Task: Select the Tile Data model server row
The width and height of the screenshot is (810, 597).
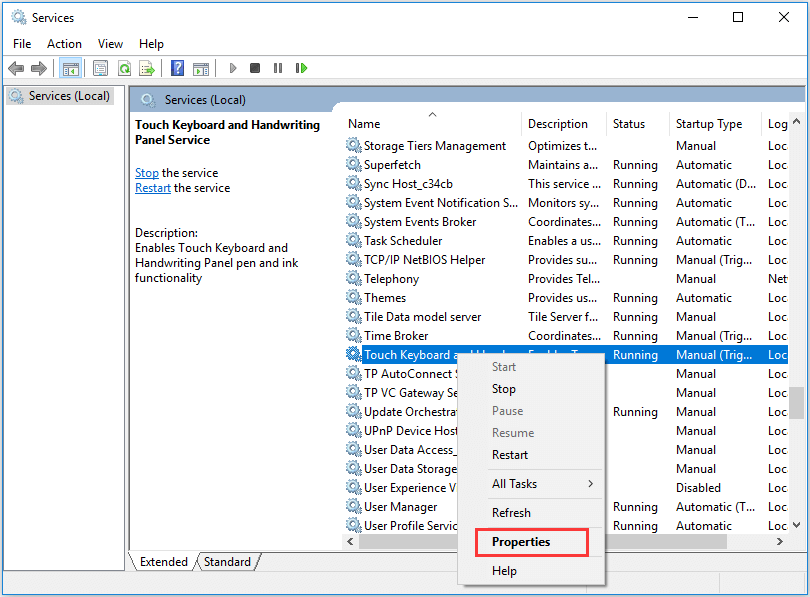Action: 566,317
